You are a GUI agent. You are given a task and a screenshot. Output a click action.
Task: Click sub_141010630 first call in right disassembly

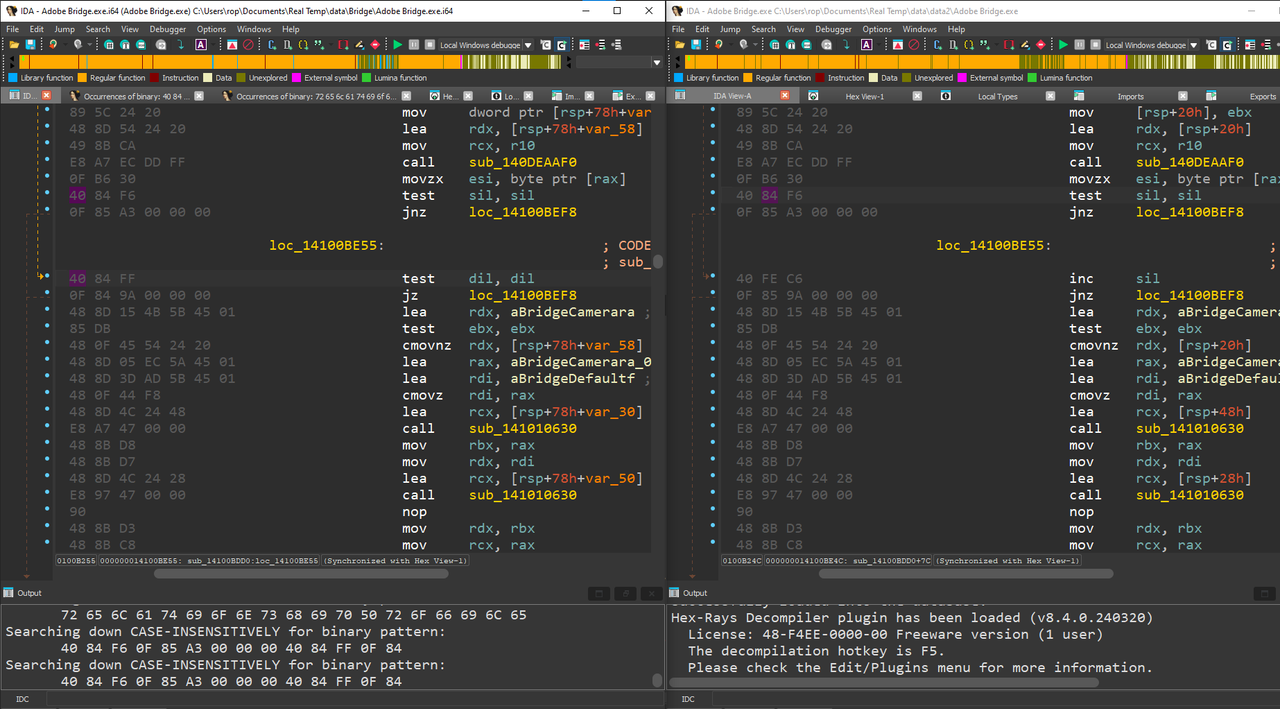tap(1190, 428)
